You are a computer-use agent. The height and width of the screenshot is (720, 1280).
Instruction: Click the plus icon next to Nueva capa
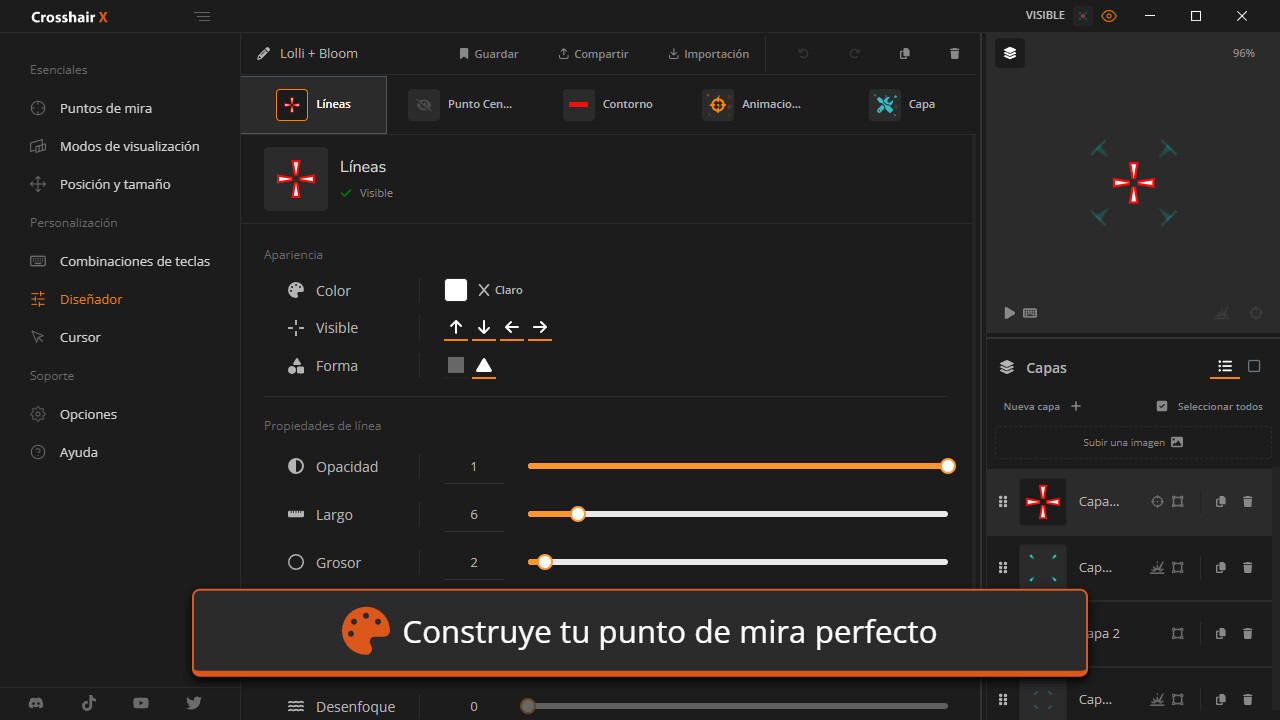coord(1076,406)
